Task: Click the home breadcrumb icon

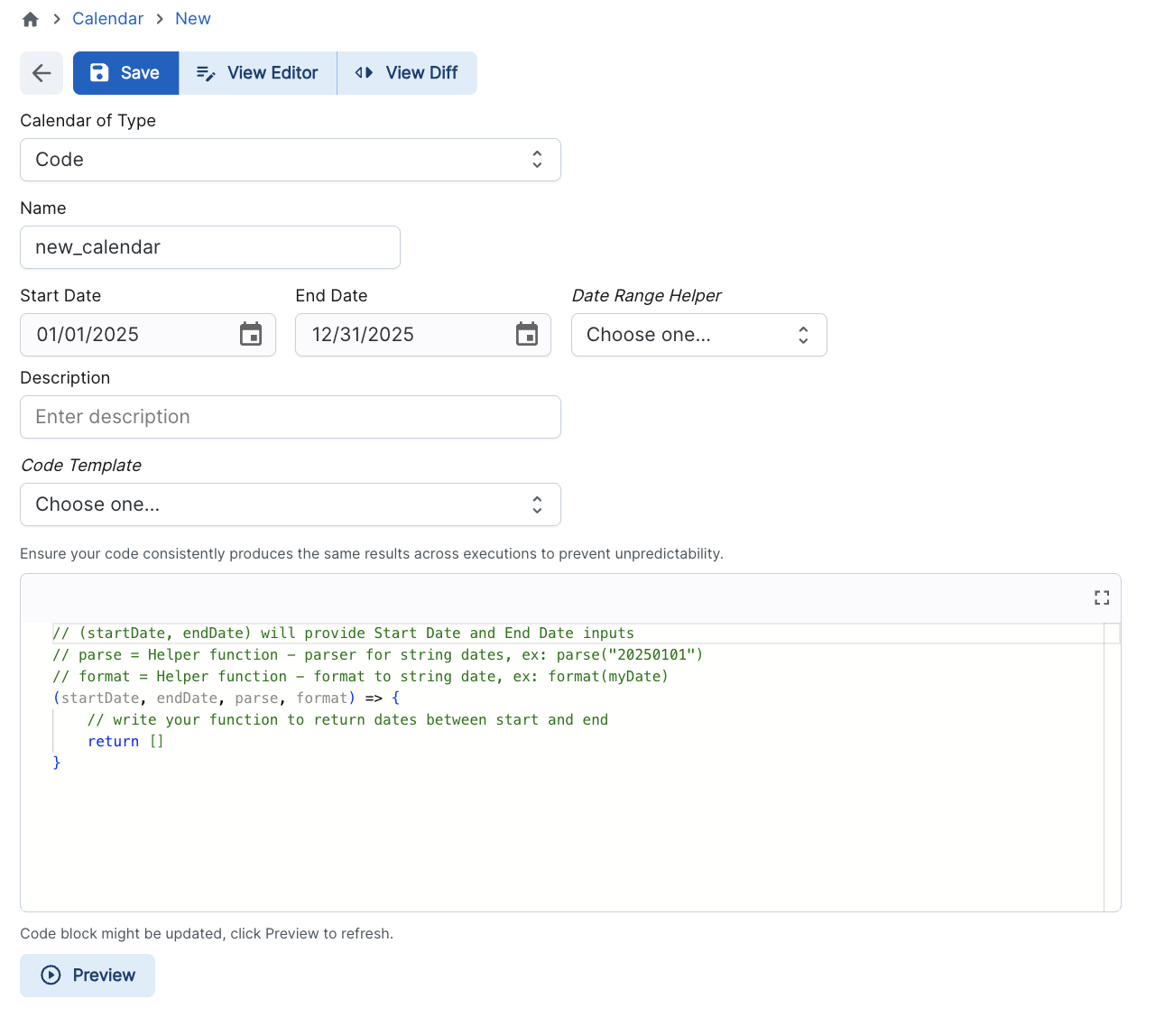Action: [30, 18]
